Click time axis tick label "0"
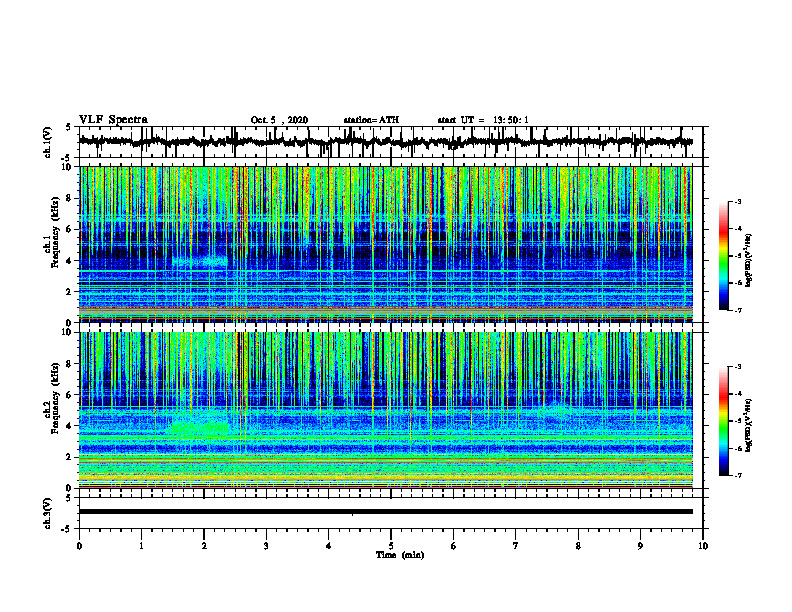The width and height of the screenshot is (792, 612). click(79, 546)
